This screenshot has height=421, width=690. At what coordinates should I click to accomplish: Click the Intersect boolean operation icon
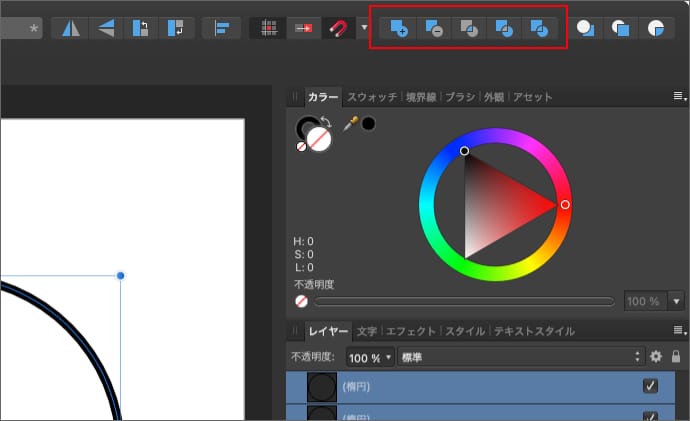coord(469,28)
